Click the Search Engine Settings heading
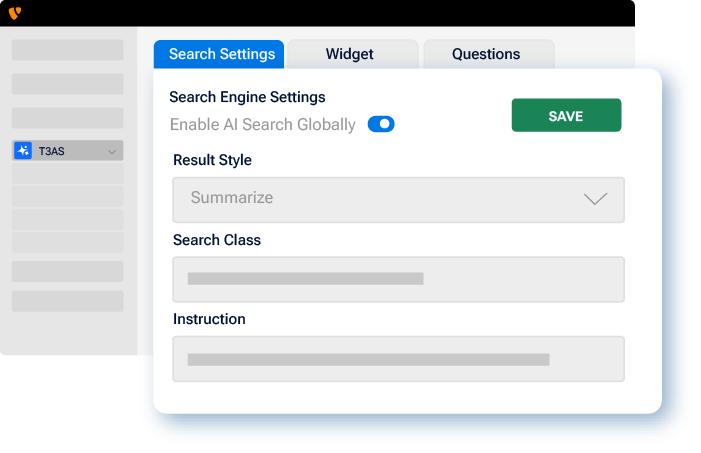Viewport: 701px width, 453px height. click(247, 97)
